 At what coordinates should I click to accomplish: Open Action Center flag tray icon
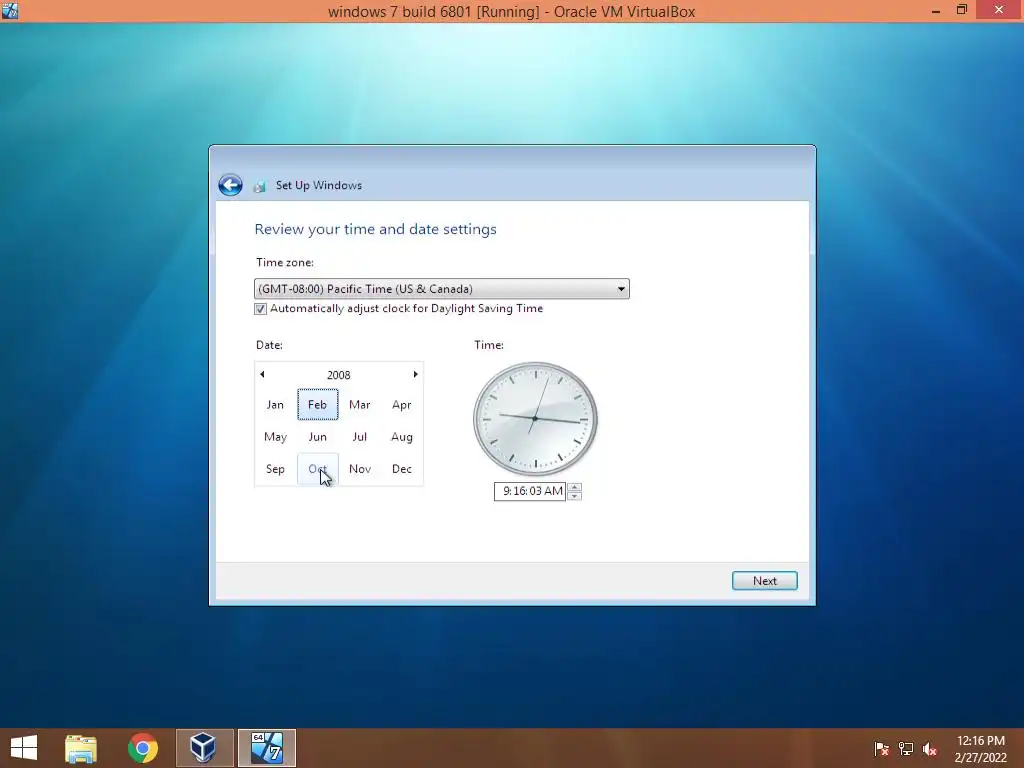[x=881, y=749]
